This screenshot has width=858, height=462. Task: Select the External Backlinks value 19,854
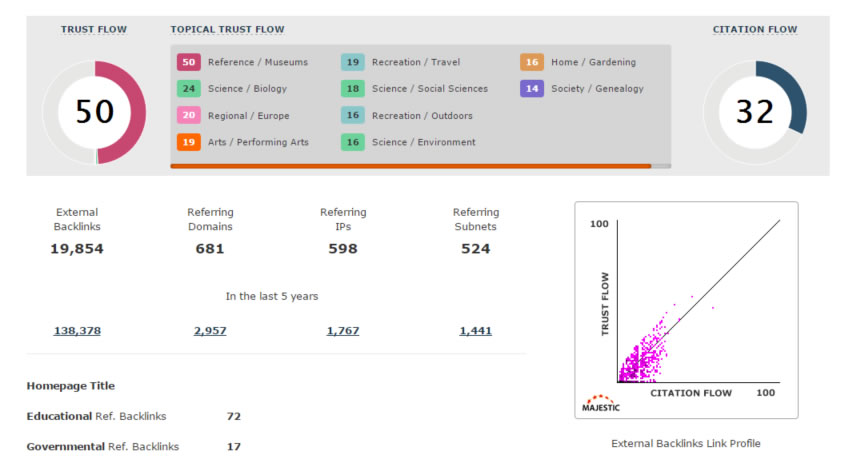(x=77, y=249)
